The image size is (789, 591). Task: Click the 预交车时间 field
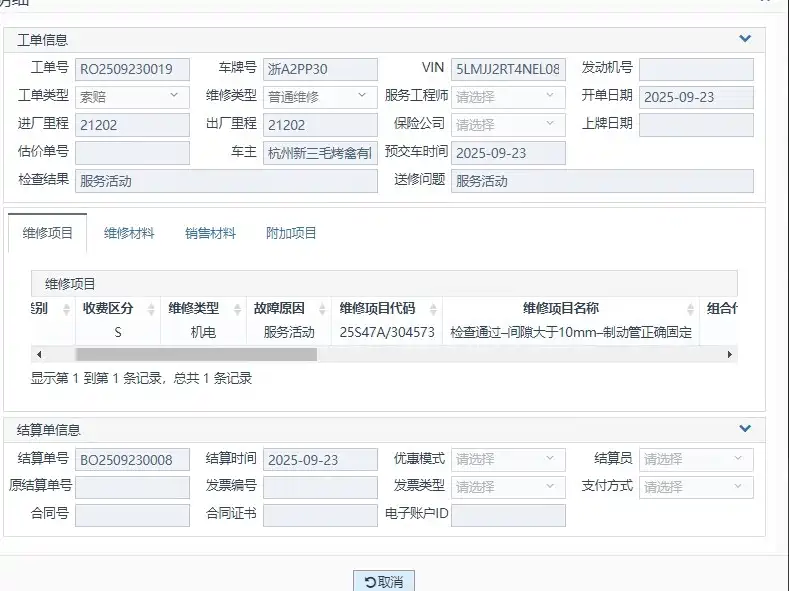click(x=508, y=152)
